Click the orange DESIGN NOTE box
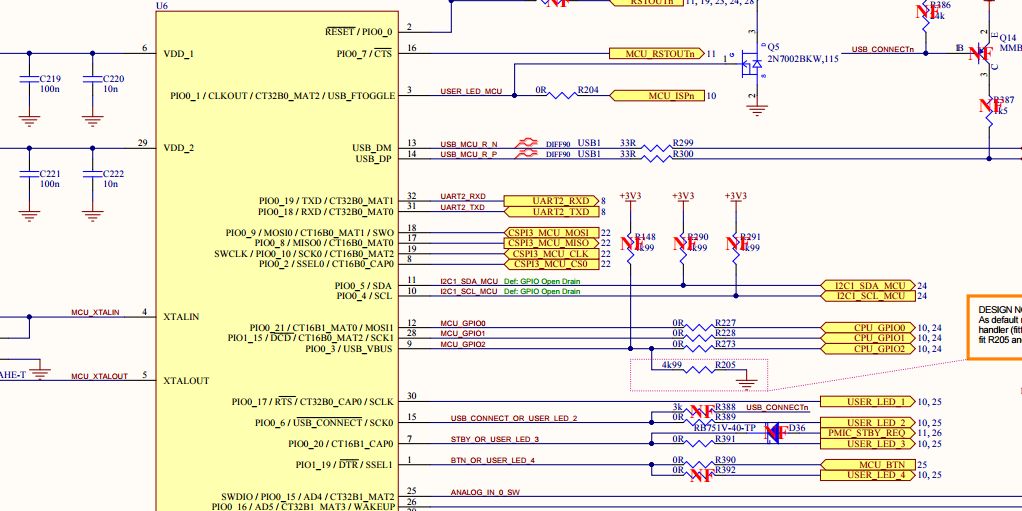The width and height of the screenshot is (1022, 511). tap(994, 326)
